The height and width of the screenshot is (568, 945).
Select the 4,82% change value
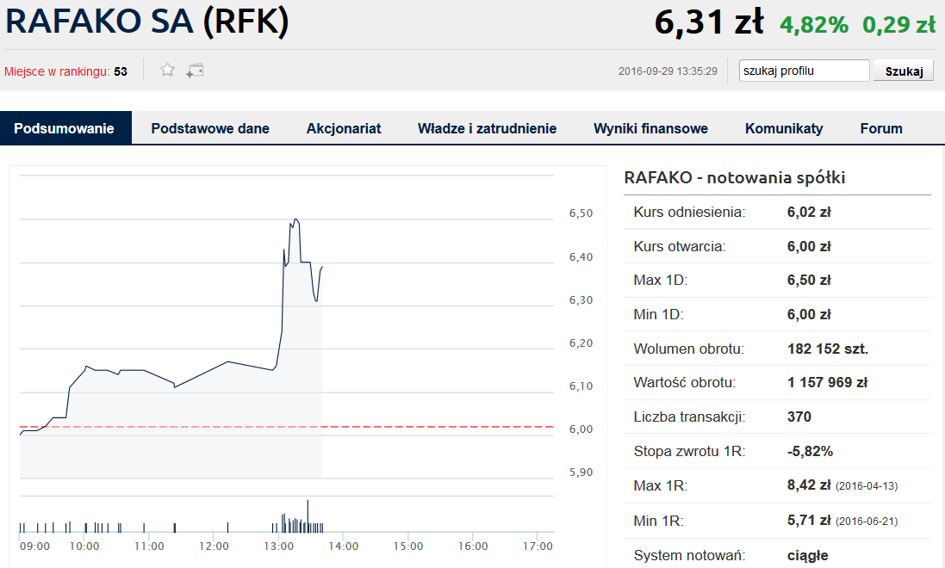pos(814,25)
